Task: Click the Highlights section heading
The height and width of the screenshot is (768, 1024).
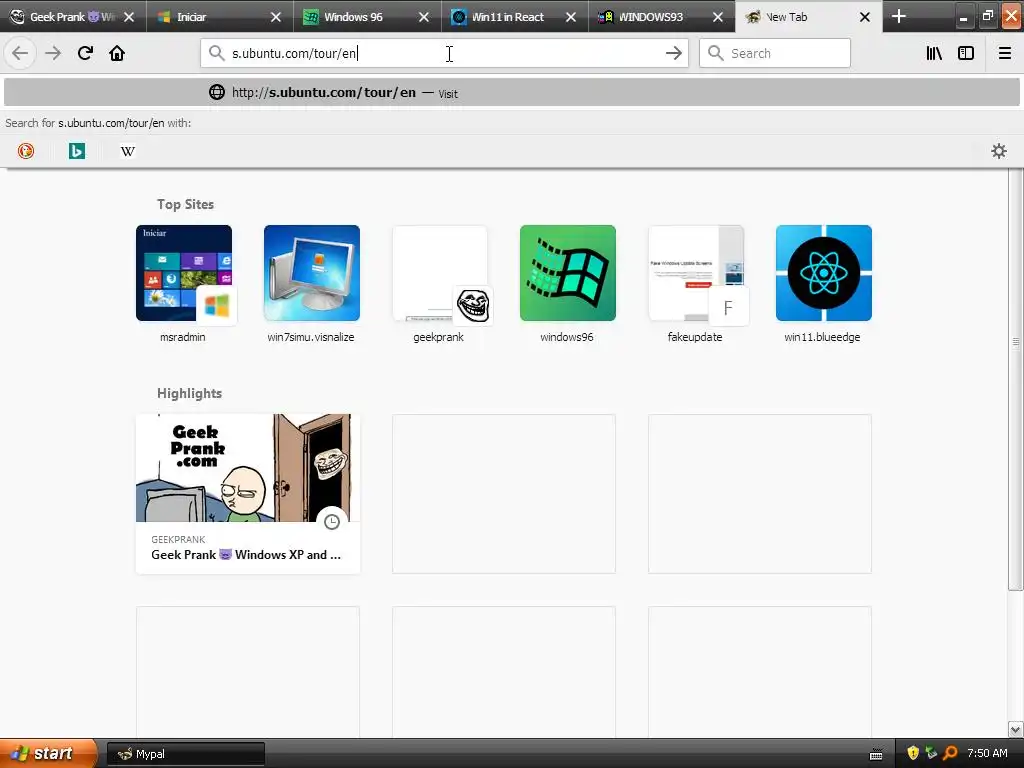Action: (189, 393)
